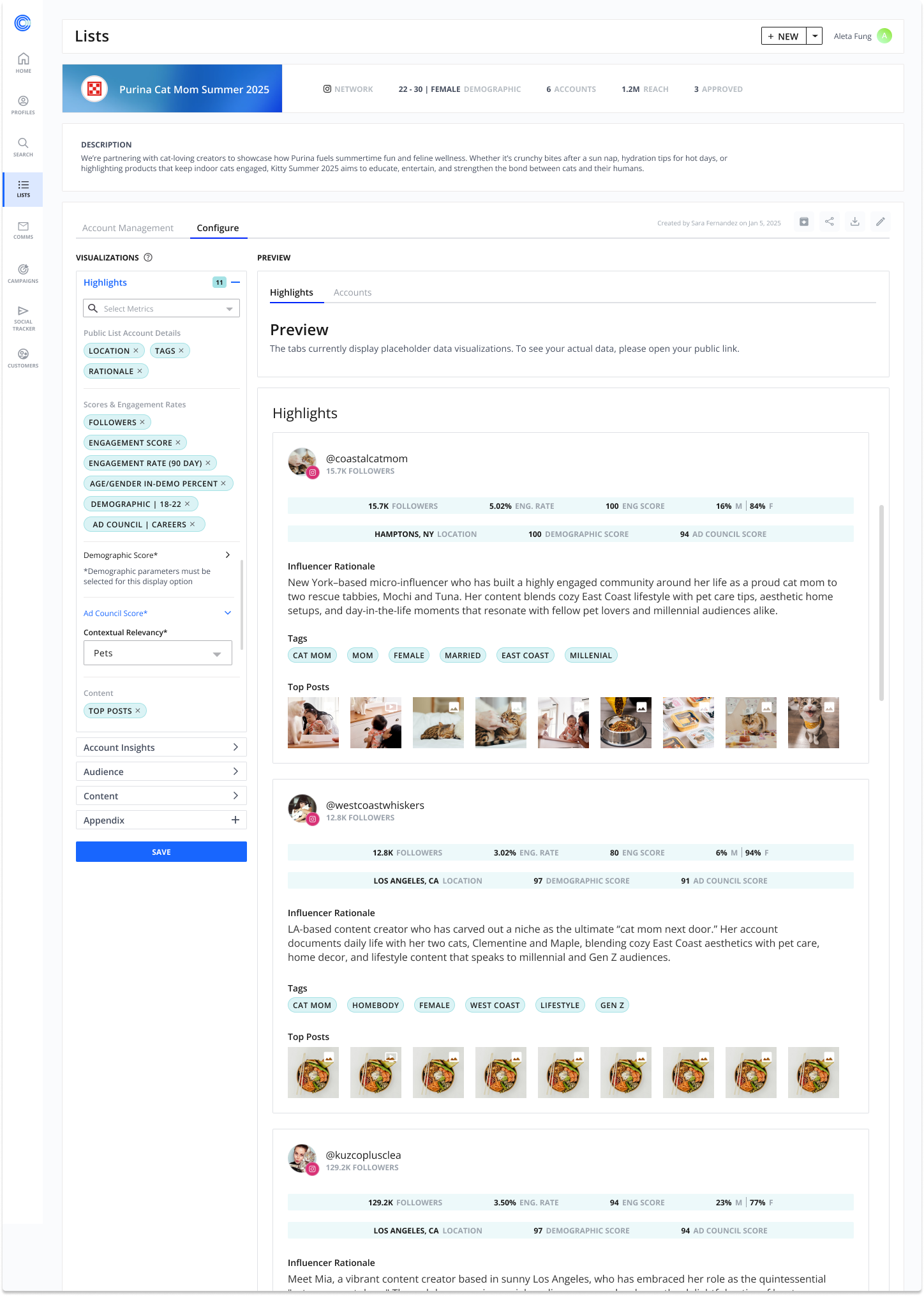924x1296 pixels.
Task: Expand the Content visualization section
Action: pyautogui.click(x=161, y=795)
